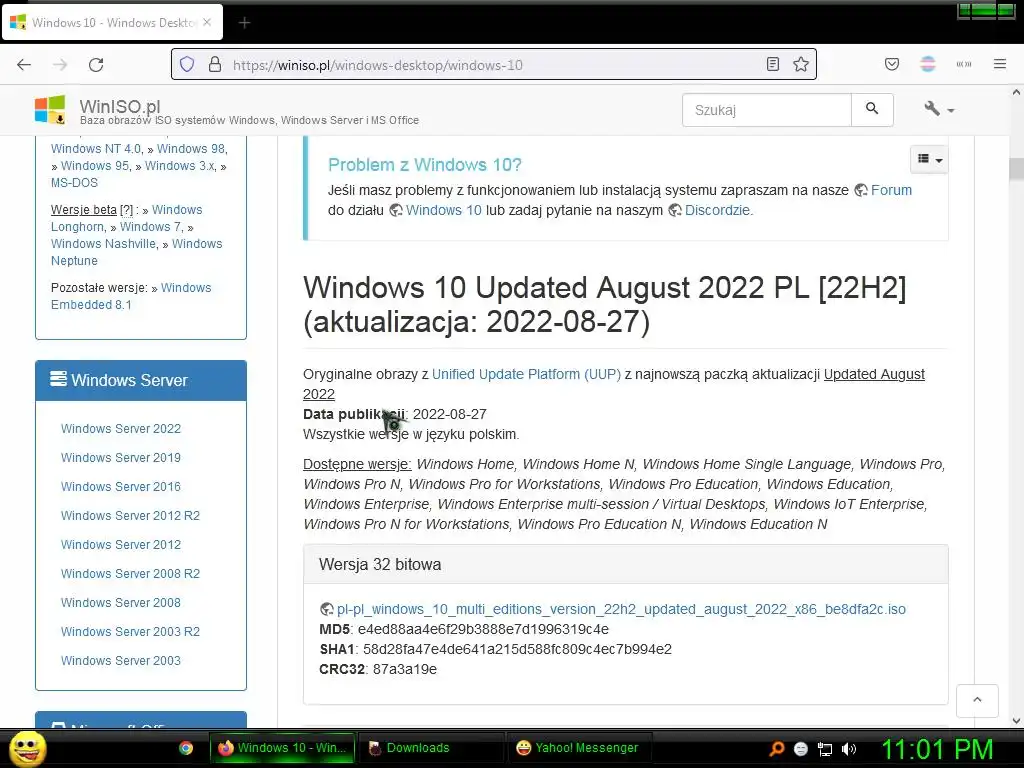This screenshot has width=1024, height=768.
Task: Open the tracking protection shield icon
Action: [x=187, y=65]
